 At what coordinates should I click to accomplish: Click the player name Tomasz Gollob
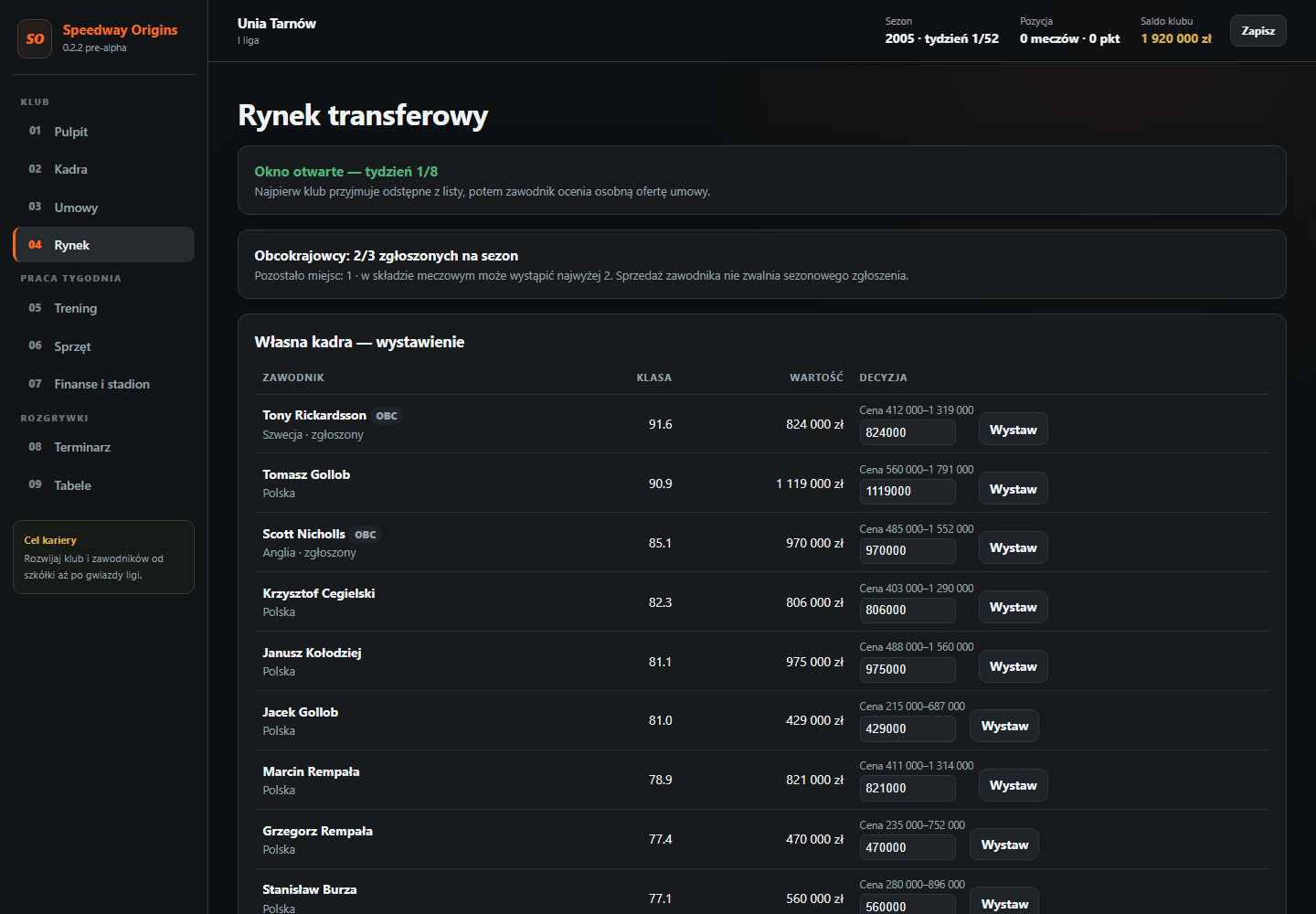[306, 474]
